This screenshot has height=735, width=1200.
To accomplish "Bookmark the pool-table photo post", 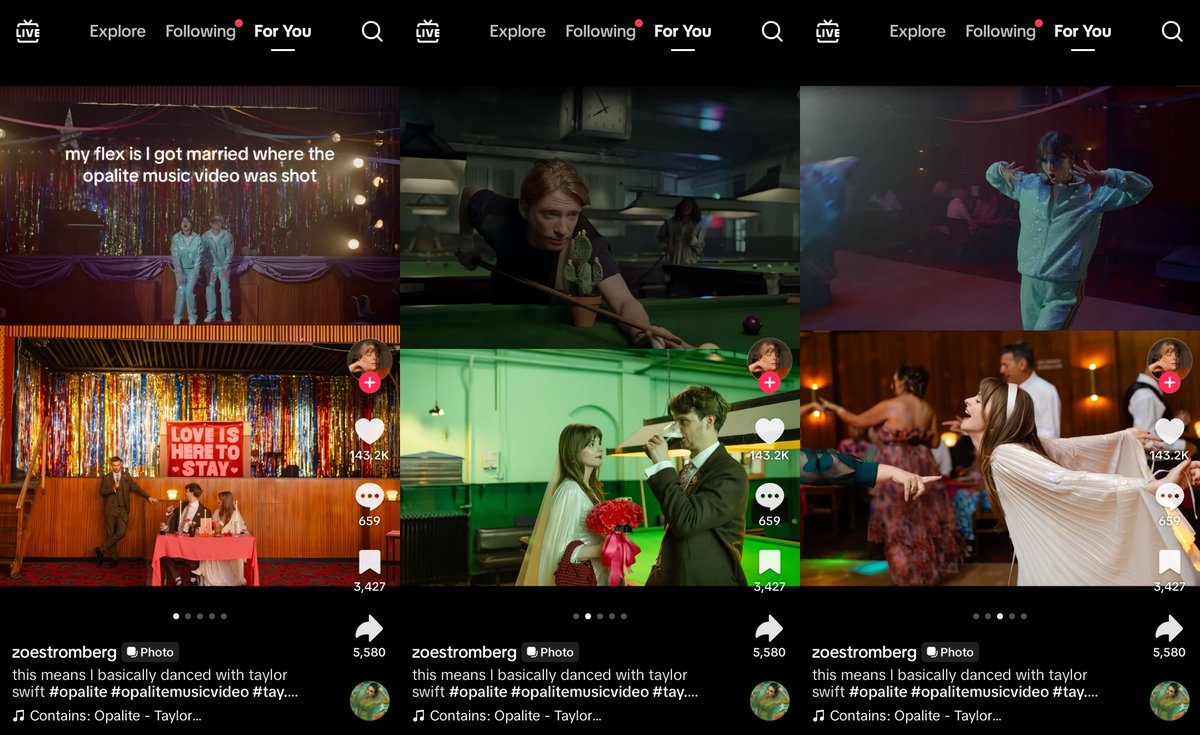I will pos(769,562).
